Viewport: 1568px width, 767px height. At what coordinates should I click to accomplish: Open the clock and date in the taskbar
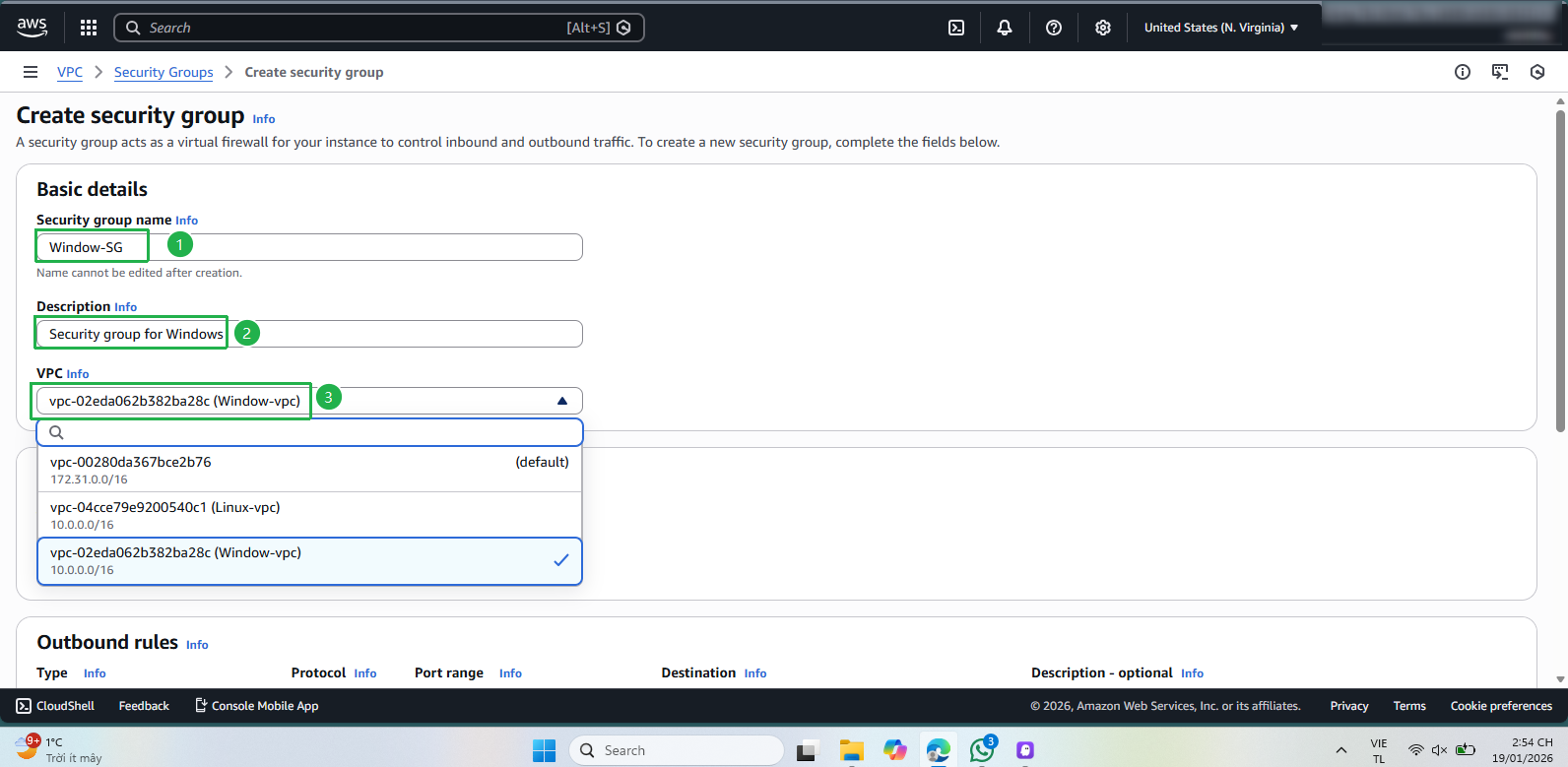(x=1523, y=750)
